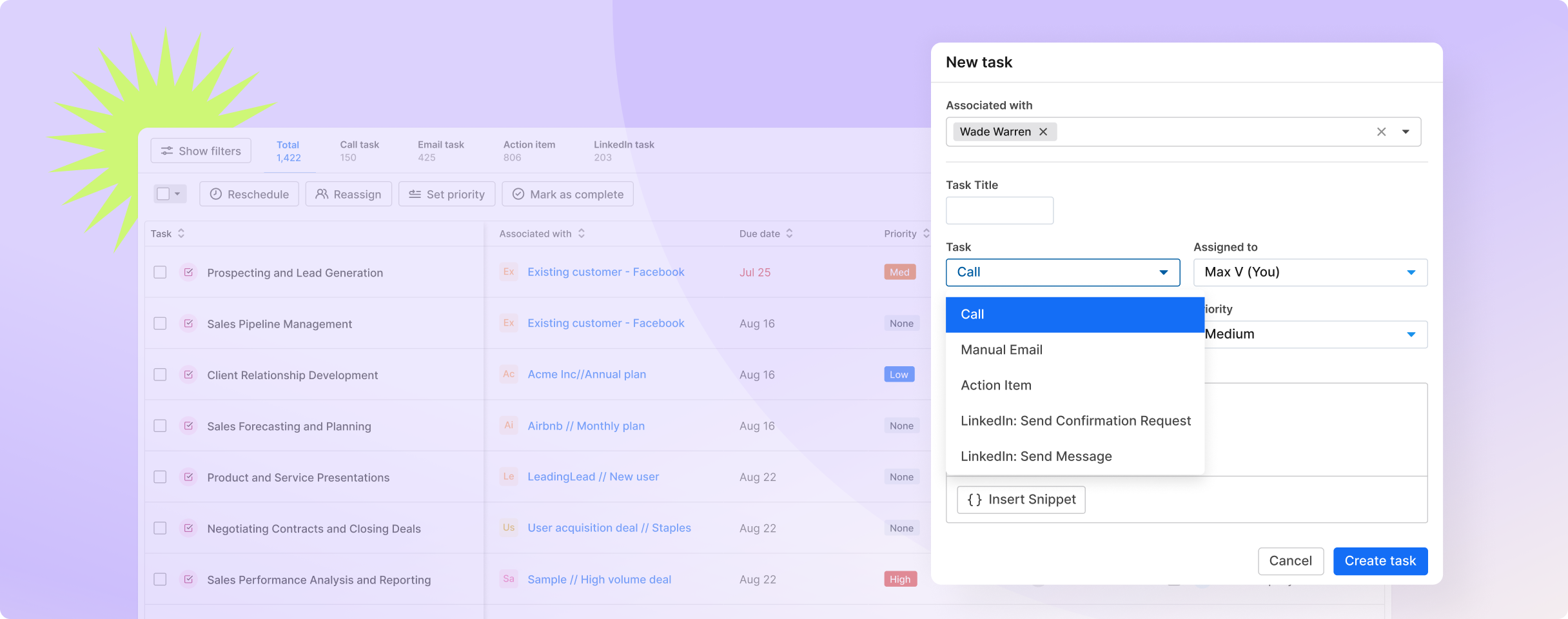Click the Task column sort icon
The width and height of the screenshot is (1568, 619).
[x=181, y=233]
